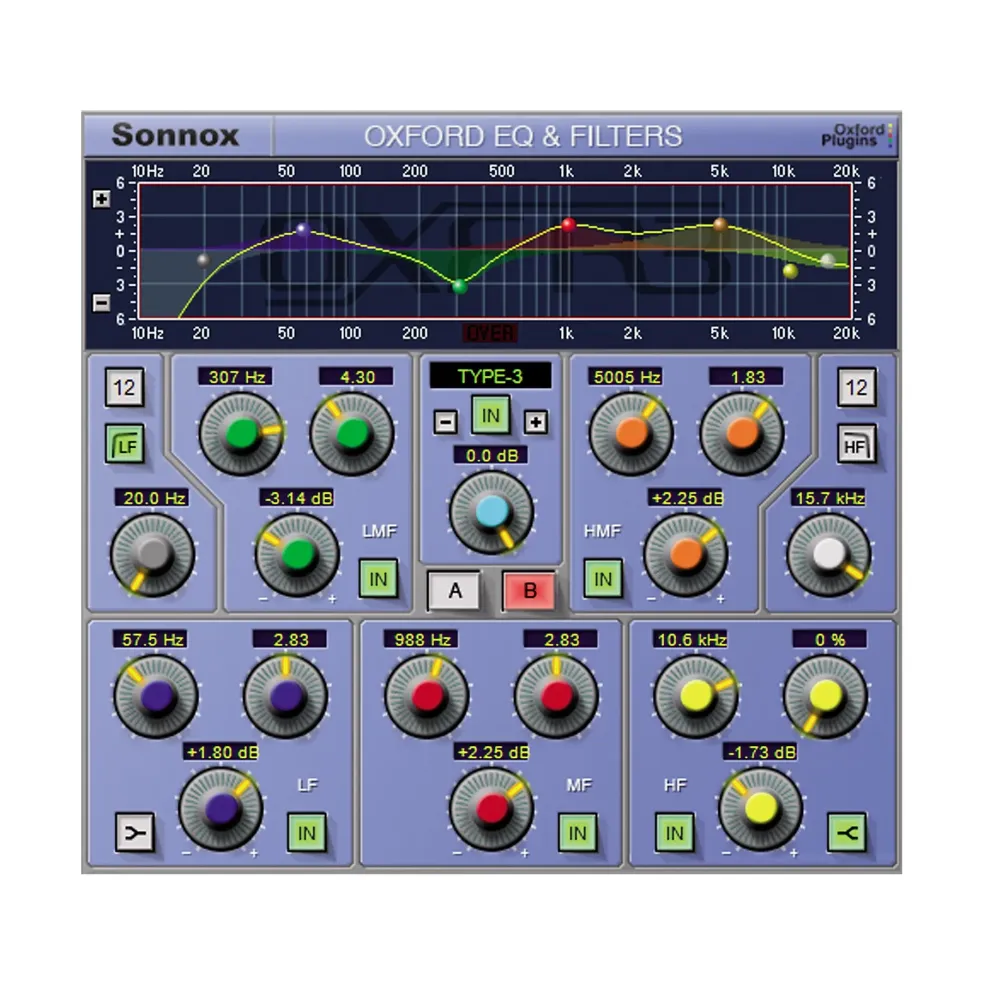
Task: Click the grey low filter frequency knob
Action: click(153, 555)
